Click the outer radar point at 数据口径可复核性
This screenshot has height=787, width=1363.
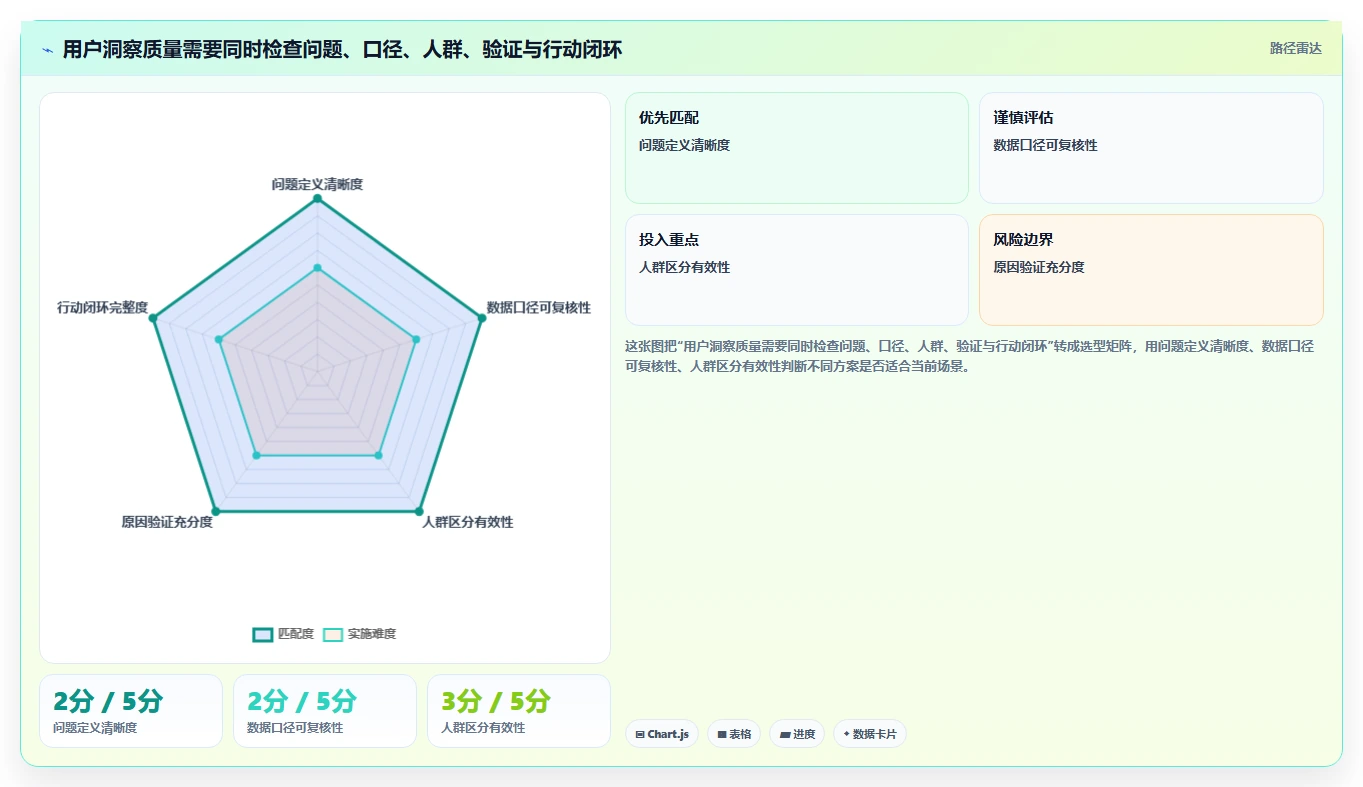click(x=481, y=318)
